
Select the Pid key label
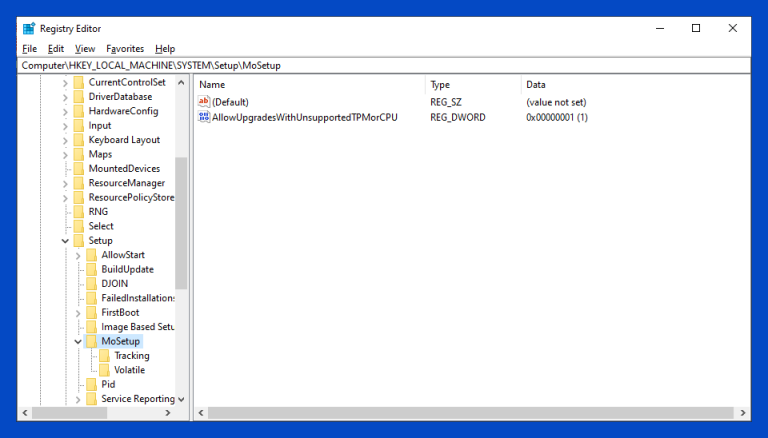point(108,384)
